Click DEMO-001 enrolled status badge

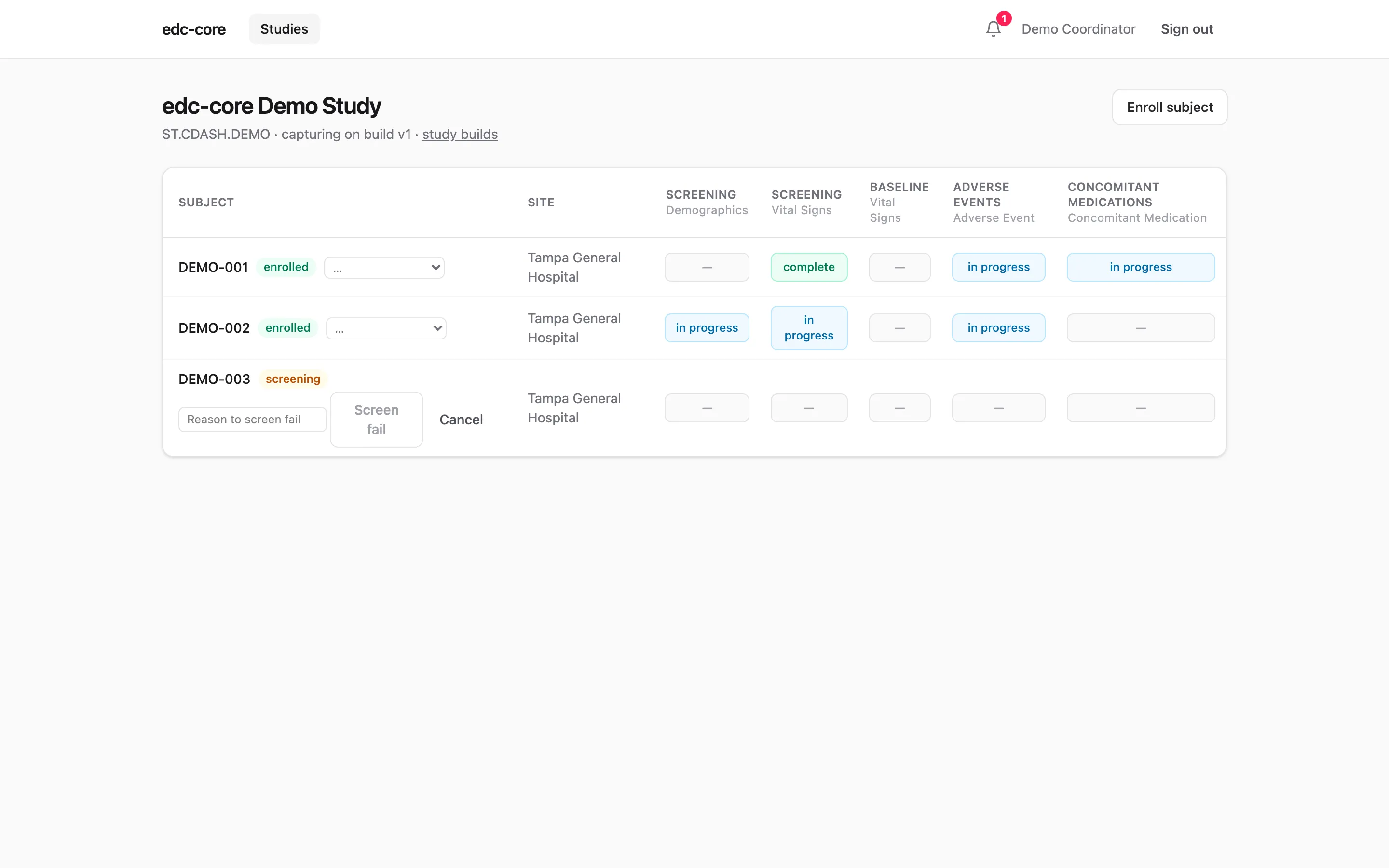click(286, 268)
